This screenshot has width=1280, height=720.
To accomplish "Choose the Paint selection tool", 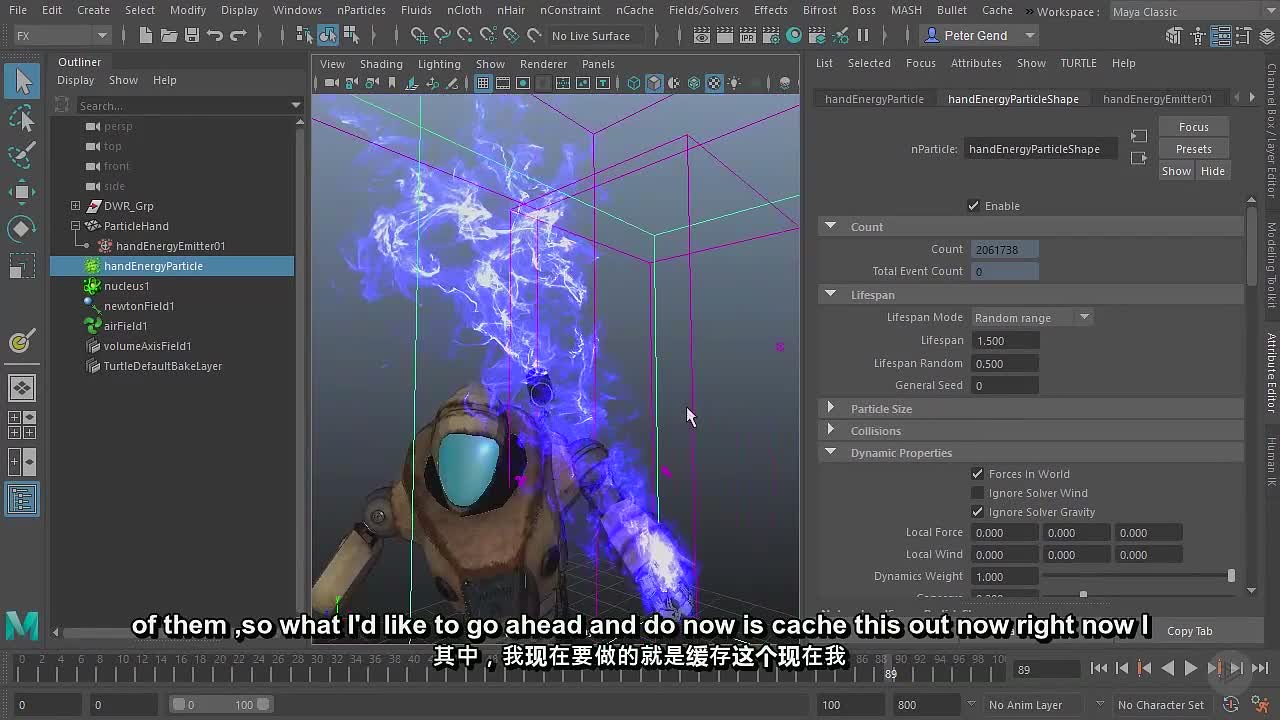I will tap(22, 155).
